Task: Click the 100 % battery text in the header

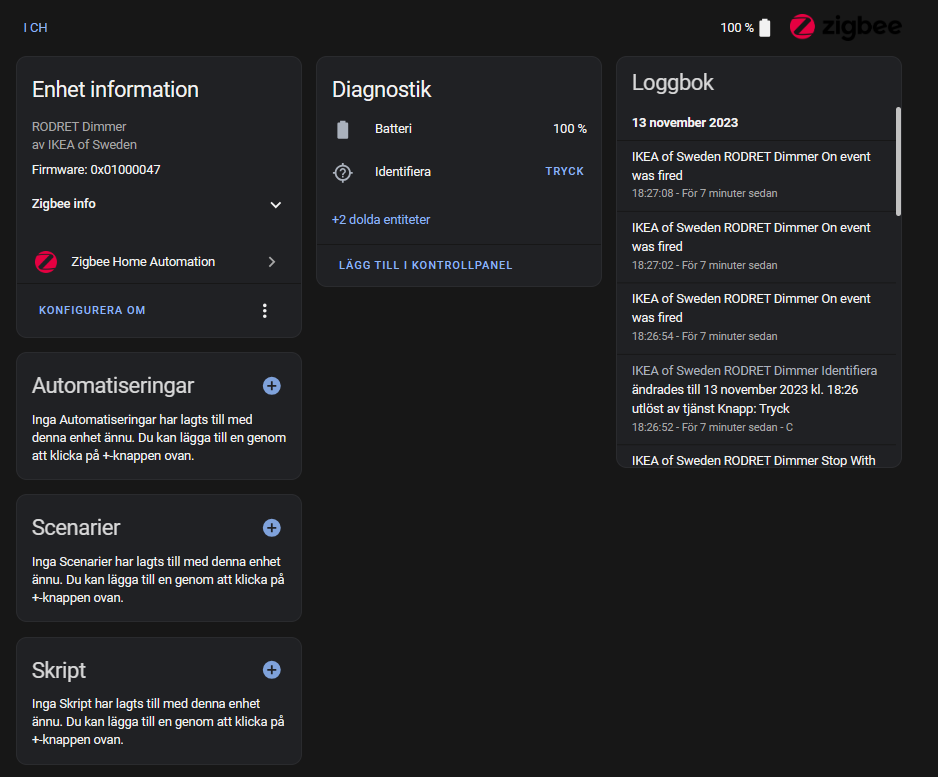Action: (737, 28)
